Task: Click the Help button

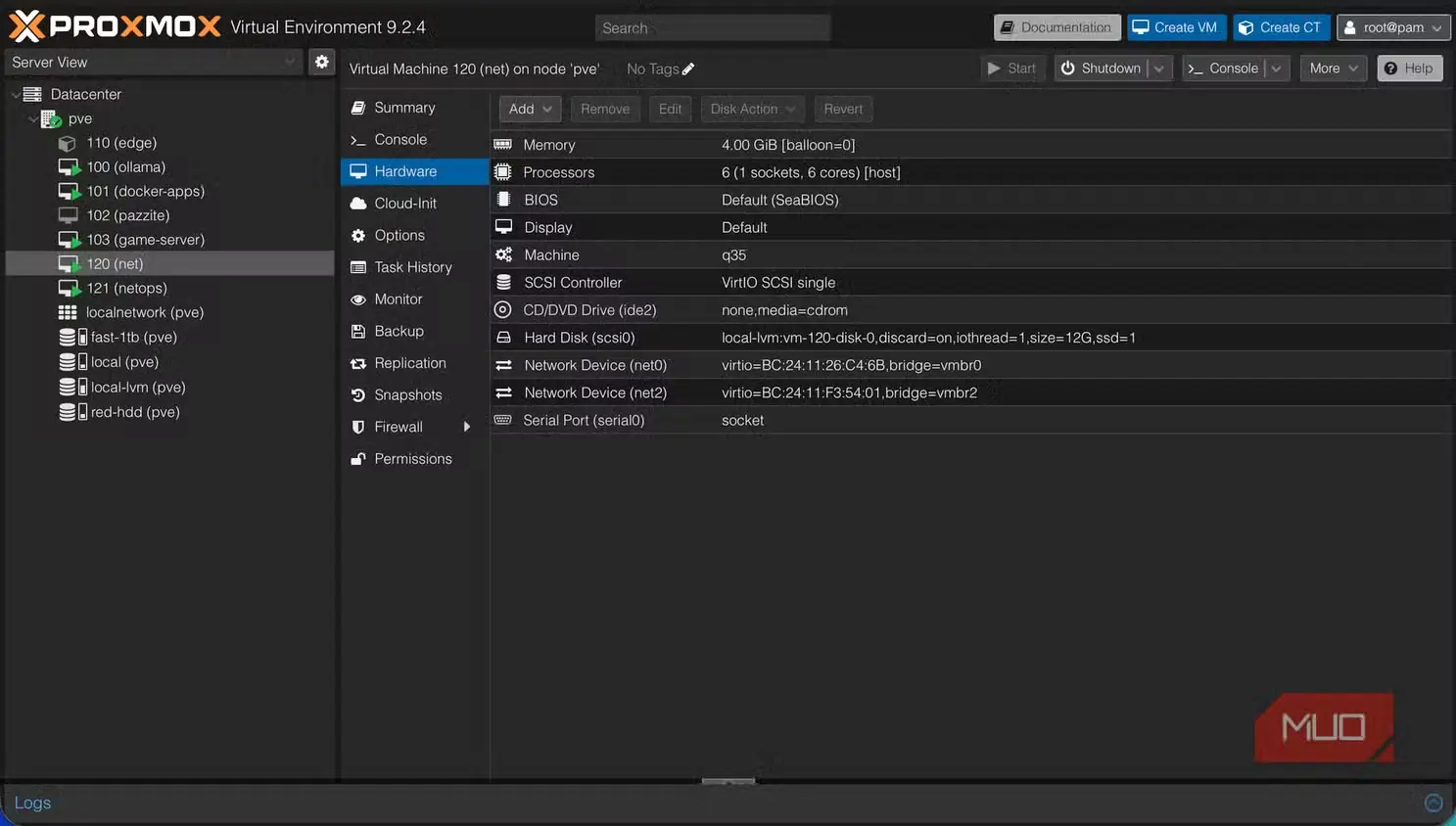Action: tap(1410, 69)
